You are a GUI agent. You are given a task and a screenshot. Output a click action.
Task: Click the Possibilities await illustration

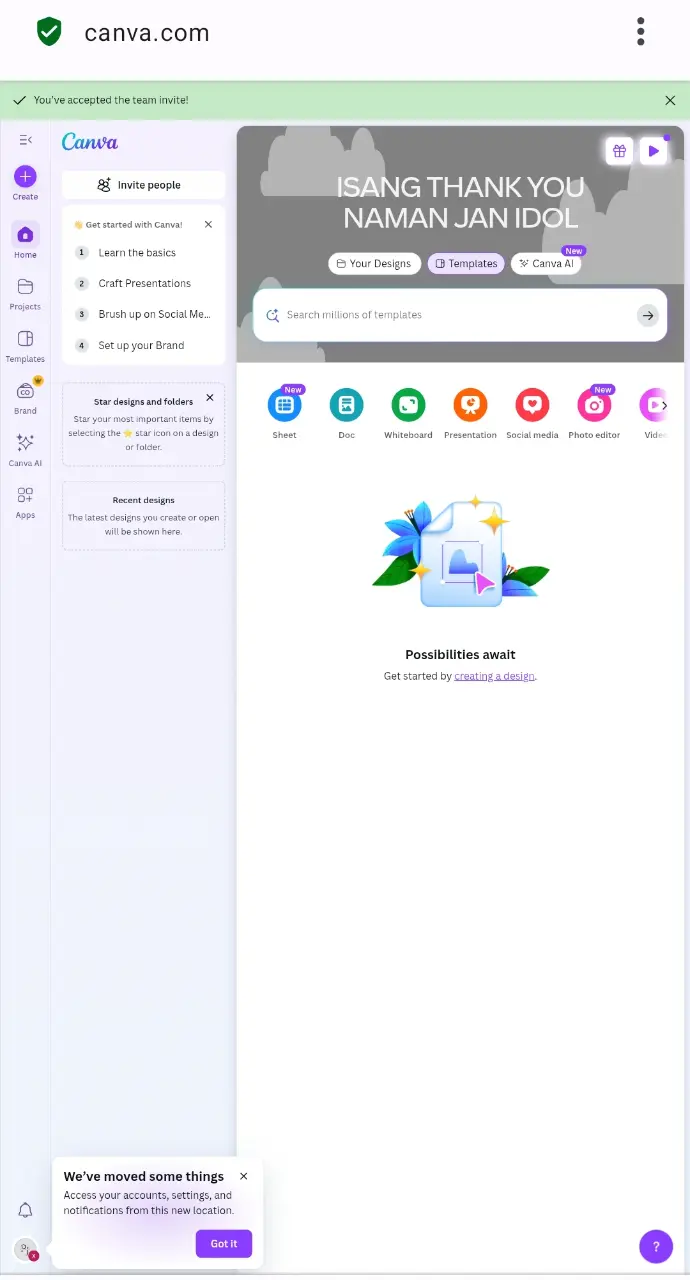click(460, 552)
